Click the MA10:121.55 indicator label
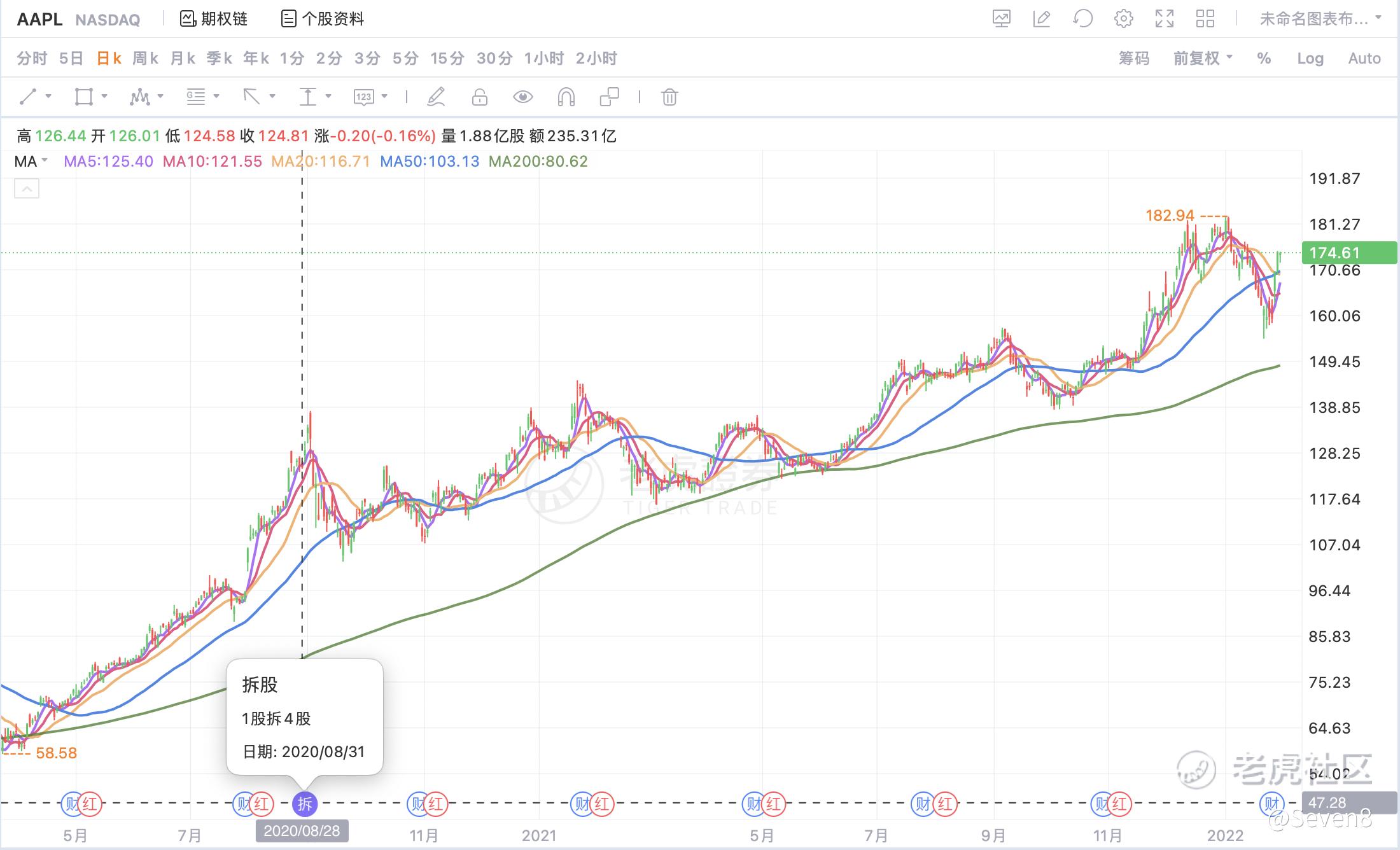The height and width of the screenshot is (850, 1400). tap(213, 161)
